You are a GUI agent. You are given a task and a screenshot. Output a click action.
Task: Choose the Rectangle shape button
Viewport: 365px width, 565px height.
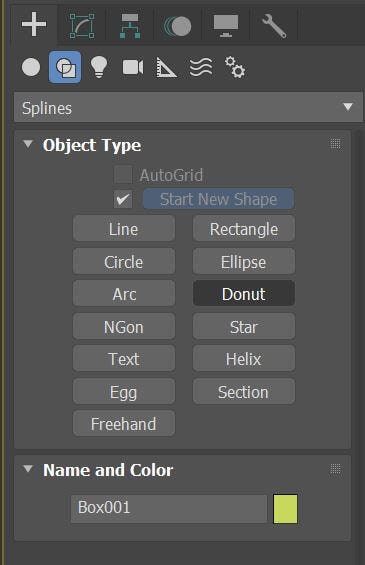[244, 229]
